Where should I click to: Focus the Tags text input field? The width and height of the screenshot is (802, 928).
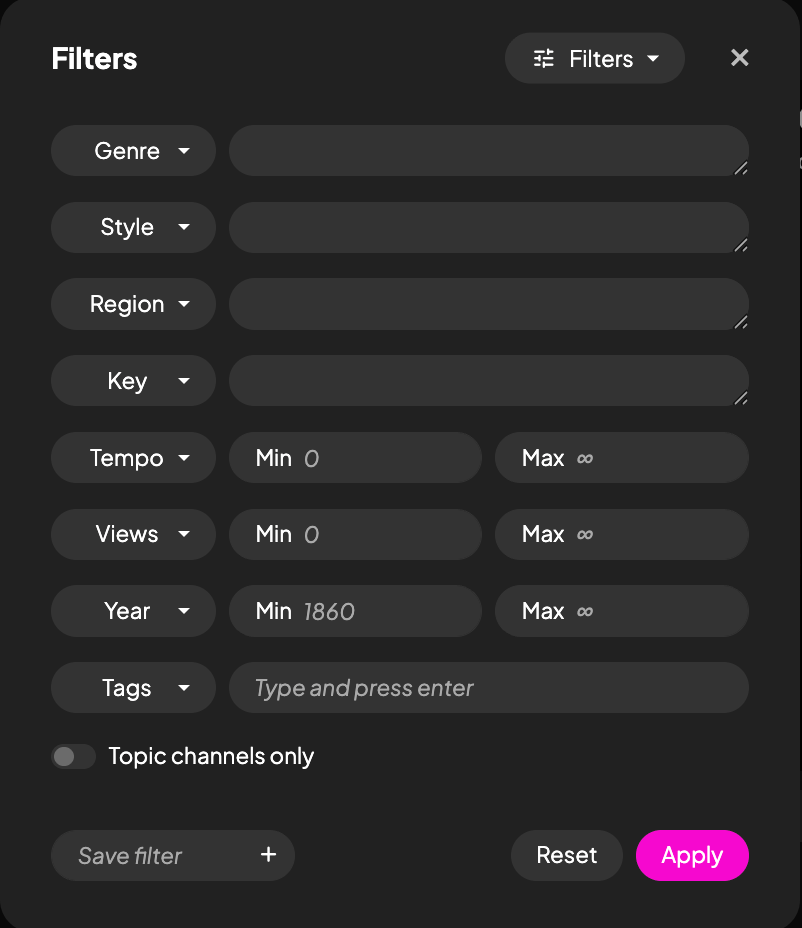click(490, 688)
